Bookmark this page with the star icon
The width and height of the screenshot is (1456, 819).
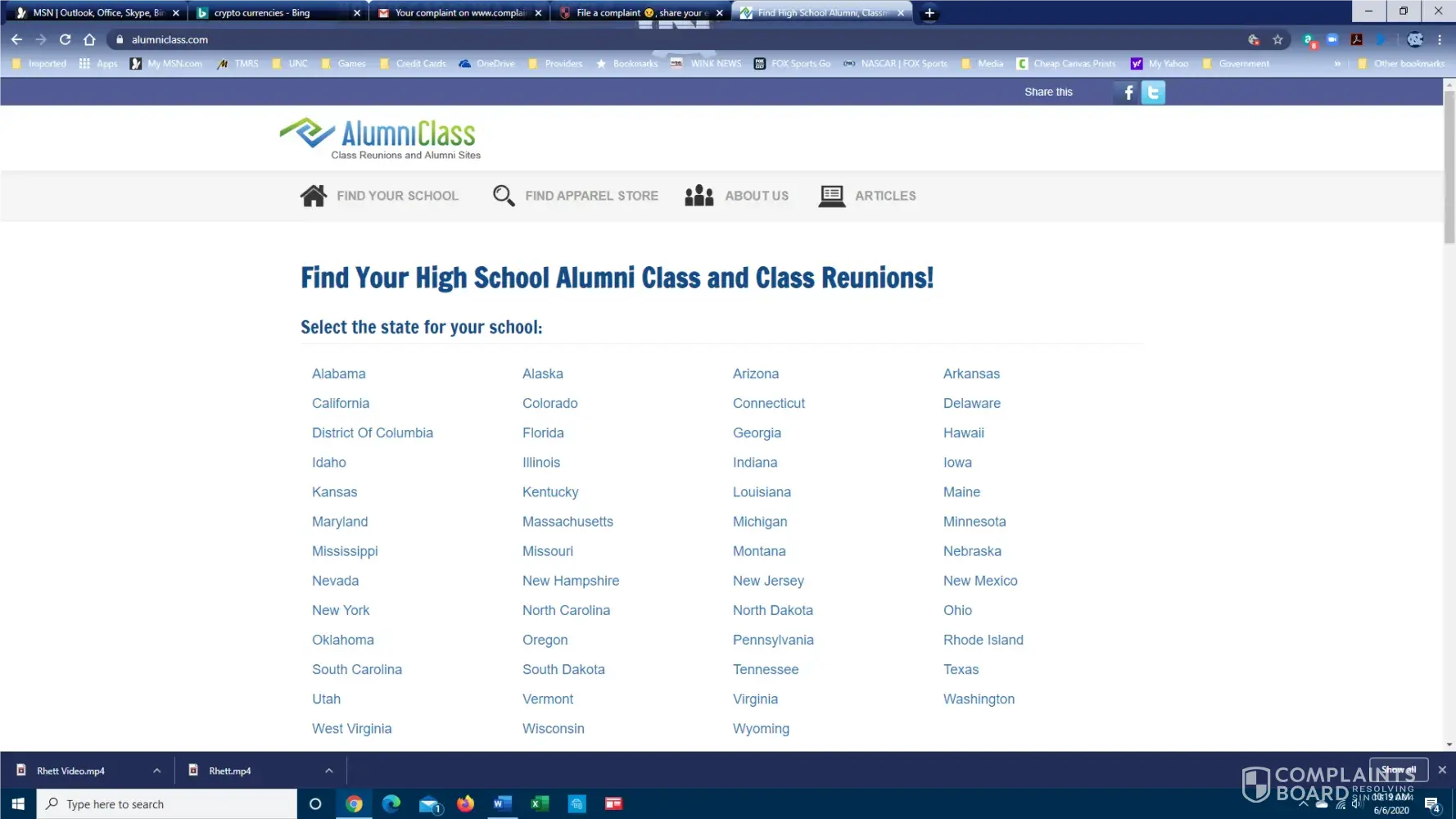(x=1277, y=39)
